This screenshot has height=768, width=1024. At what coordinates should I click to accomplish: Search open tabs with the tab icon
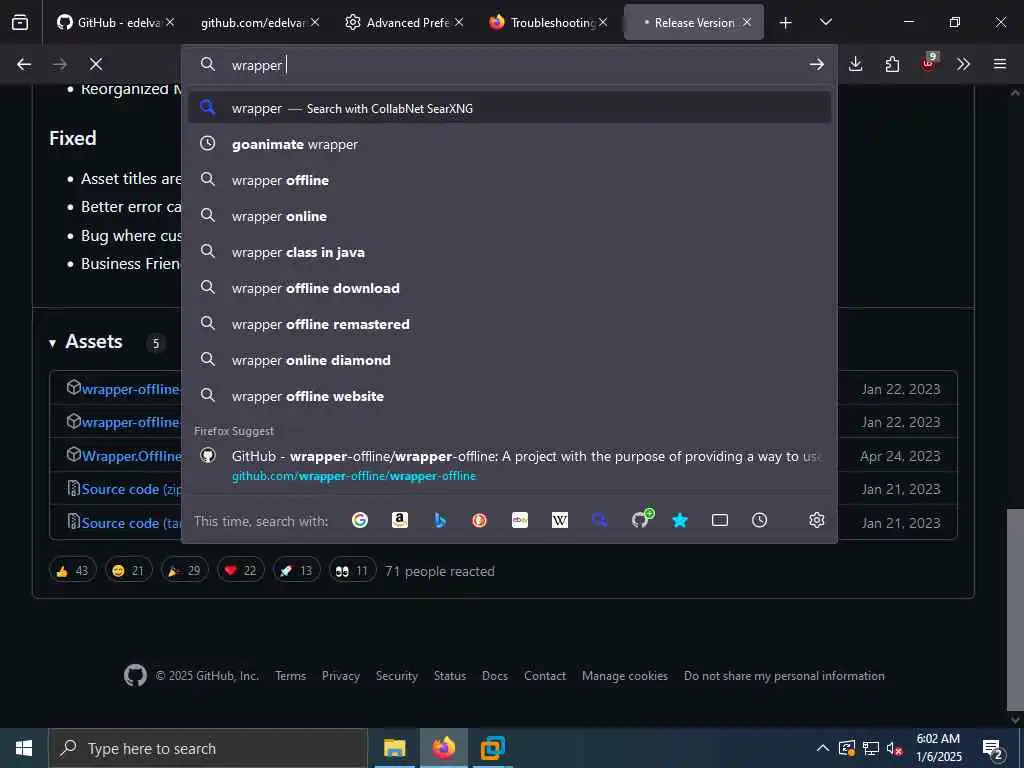720,520
